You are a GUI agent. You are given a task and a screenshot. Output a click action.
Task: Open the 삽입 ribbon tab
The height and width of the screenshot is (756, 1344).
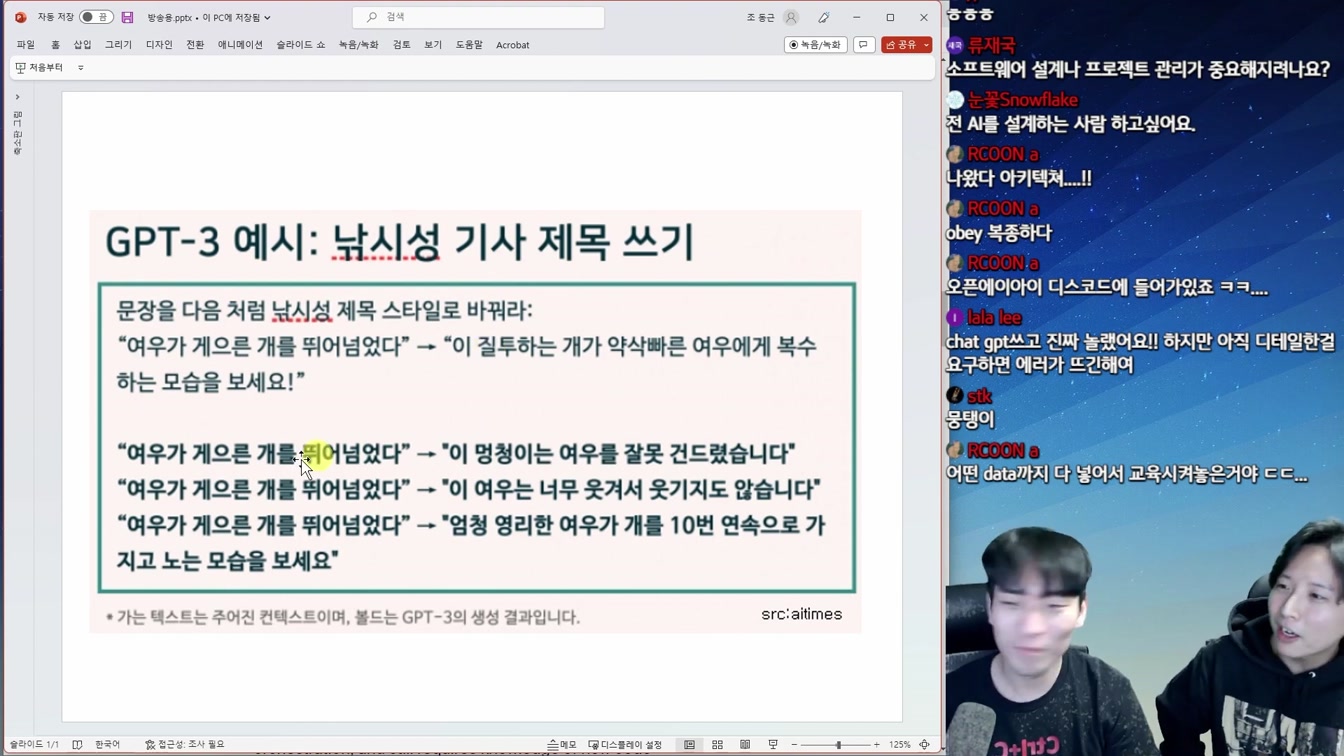(x=82, y=45)
